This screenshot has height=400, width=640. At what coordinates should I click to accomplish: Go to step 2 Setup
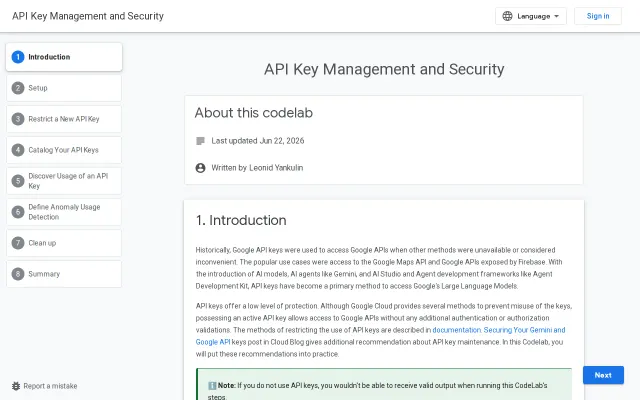click(x=64, y=88)
